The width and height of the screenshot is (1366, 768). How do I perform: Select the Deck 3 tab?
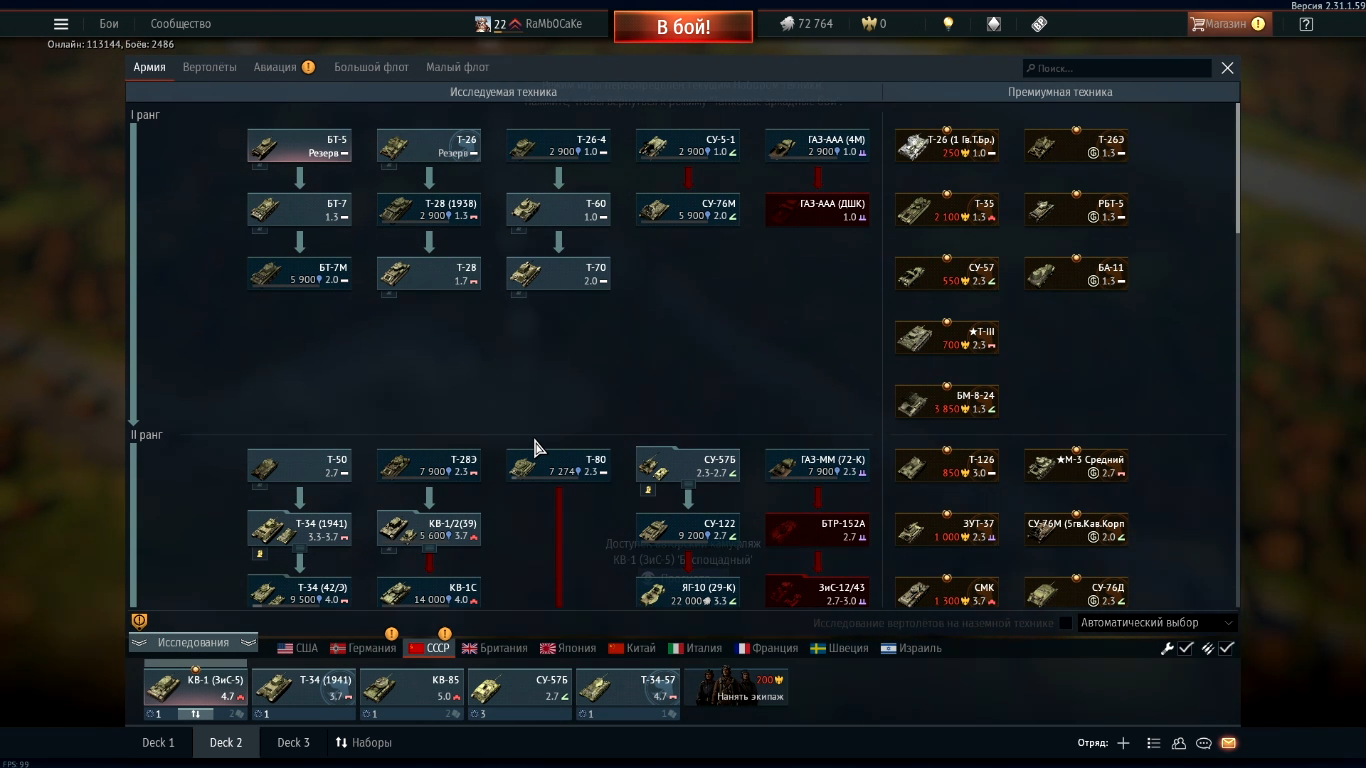(x=294, y=743)
